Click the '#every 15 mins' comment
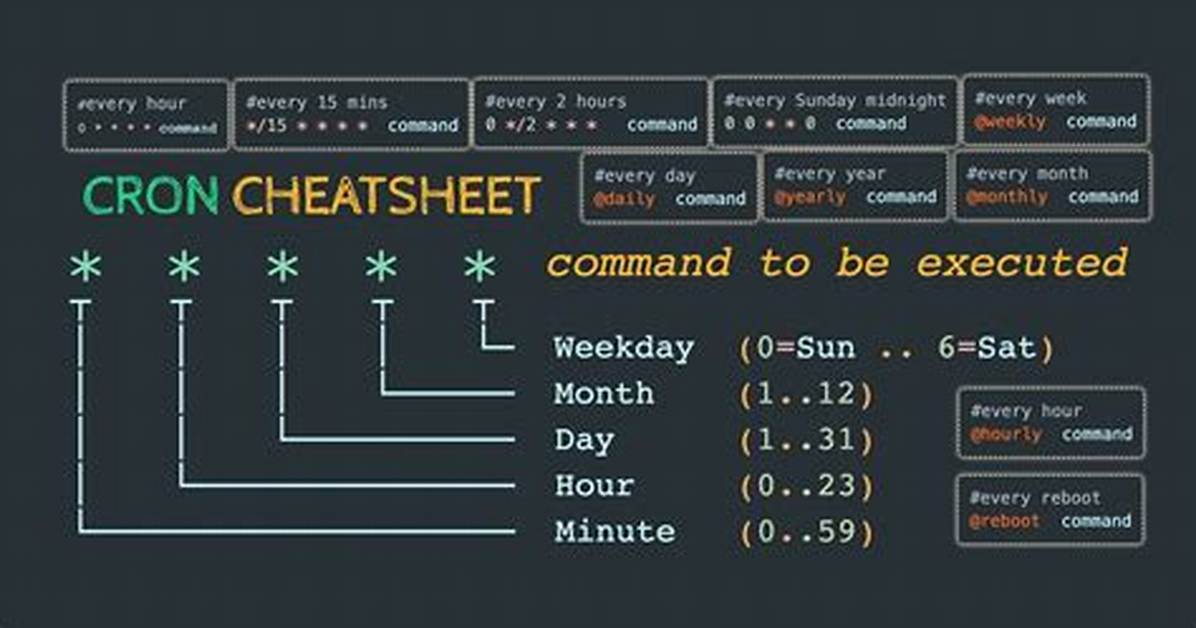This screenshot has width=1196, height=628. tap(317, 102)
